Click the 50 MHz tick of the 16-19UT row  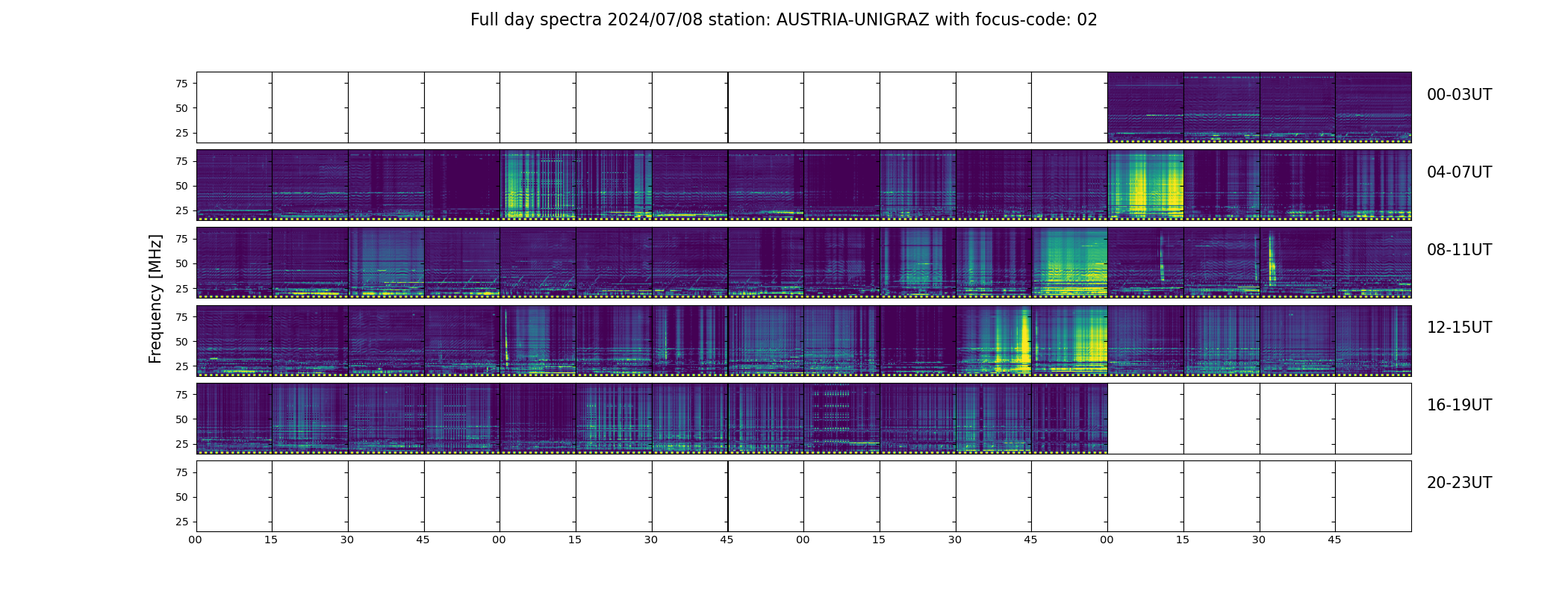(x=181, y=419)
